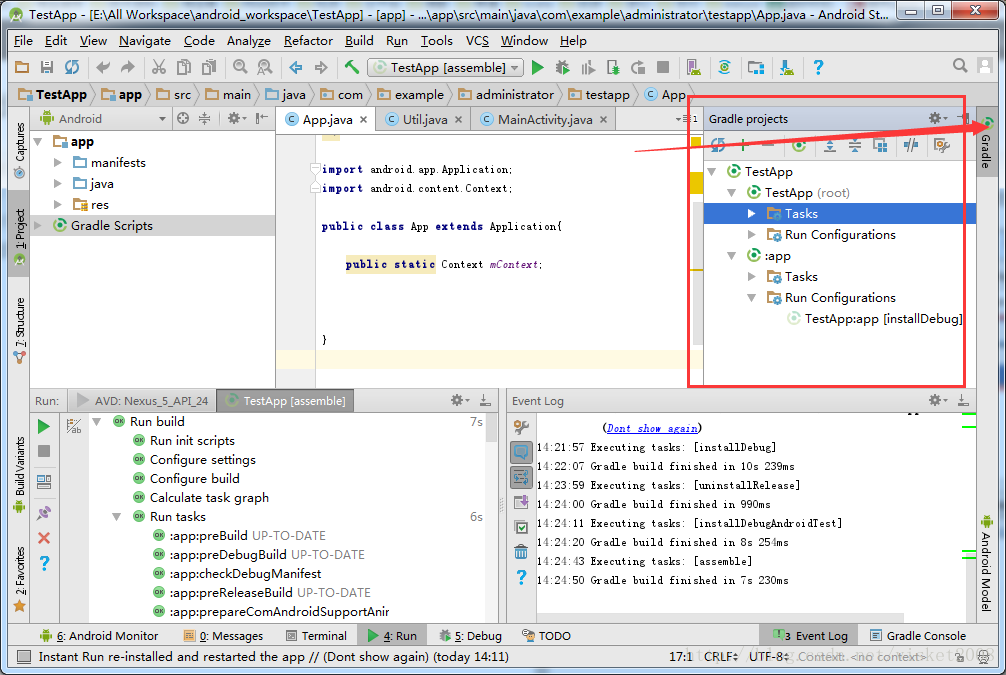
Task: Collapse the :app node in Gradle projects
Action: [731, 255]
